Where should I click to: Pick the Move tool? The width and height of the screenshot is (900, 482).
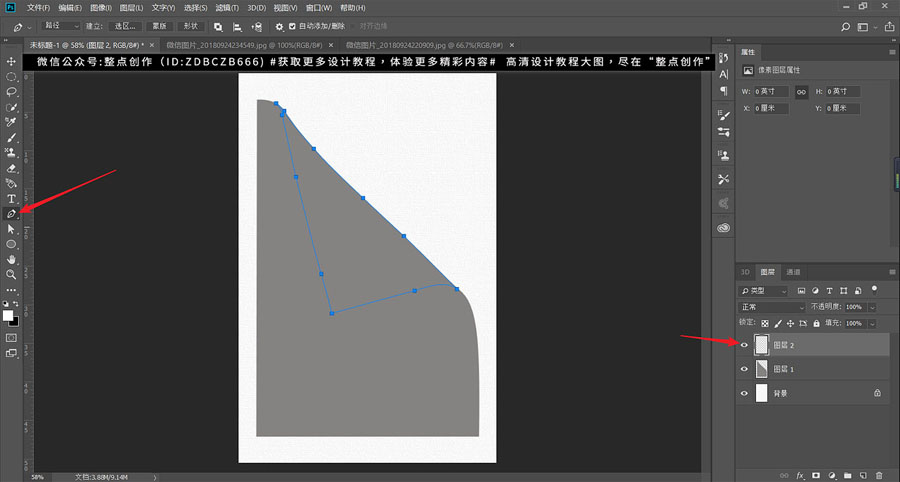tap(12, 62)
